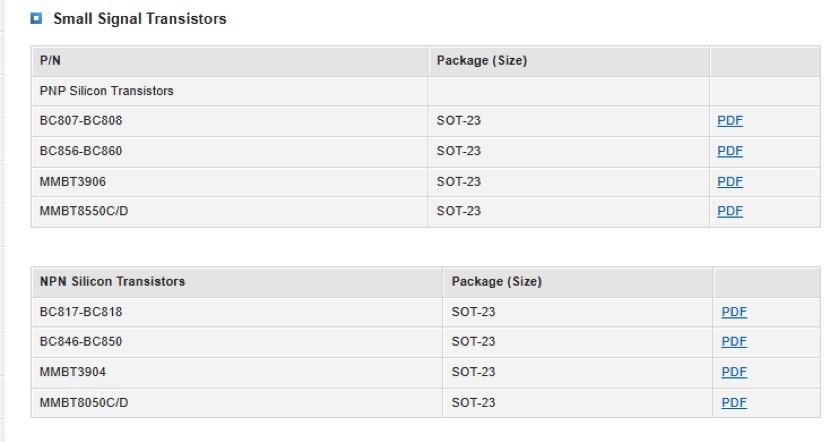Select the BC846-BC850 part number cell
Image resolution: width=830 pixels, height=442 pixels.
pos(81,342)
